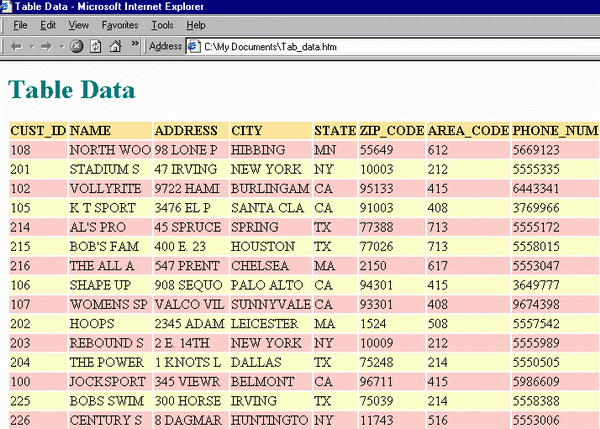The image size is (600, 429).
Task: Select cell SHAPE UP
Action: click(x=110, y=285)
